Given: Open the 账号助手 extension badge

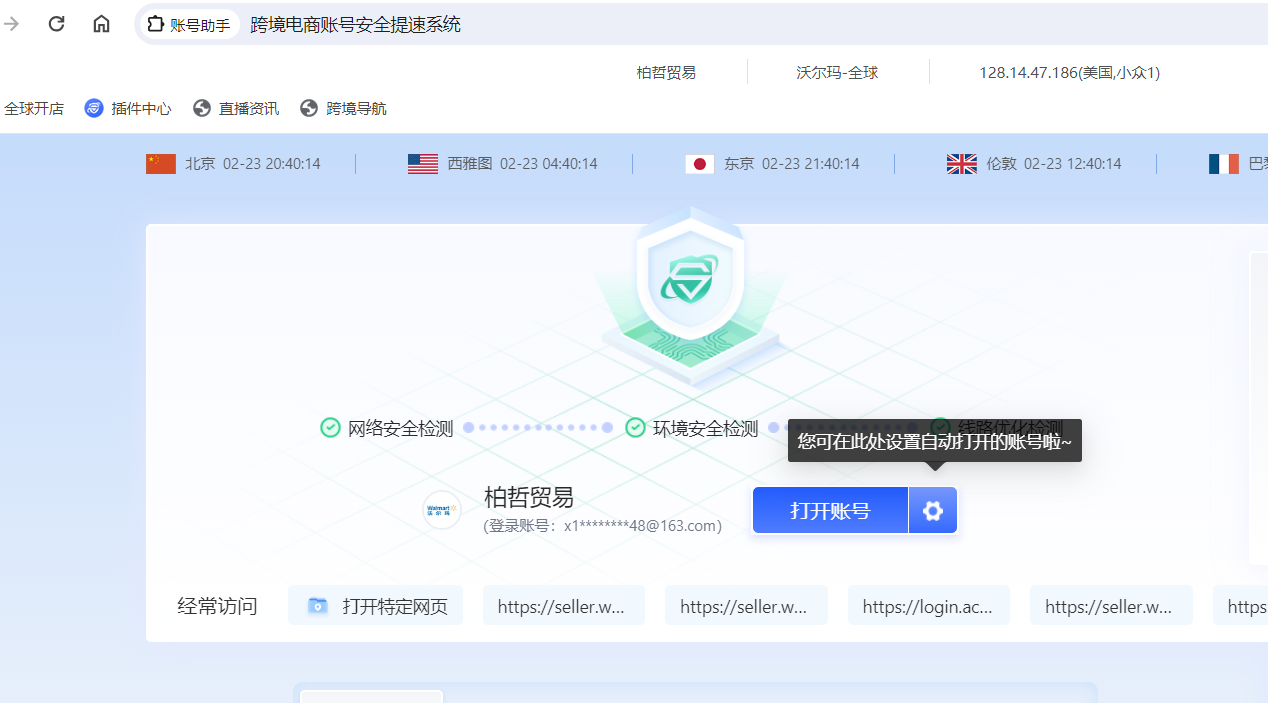Looking at the screenshot, I should pyautogui.click(x=189, y=24).
